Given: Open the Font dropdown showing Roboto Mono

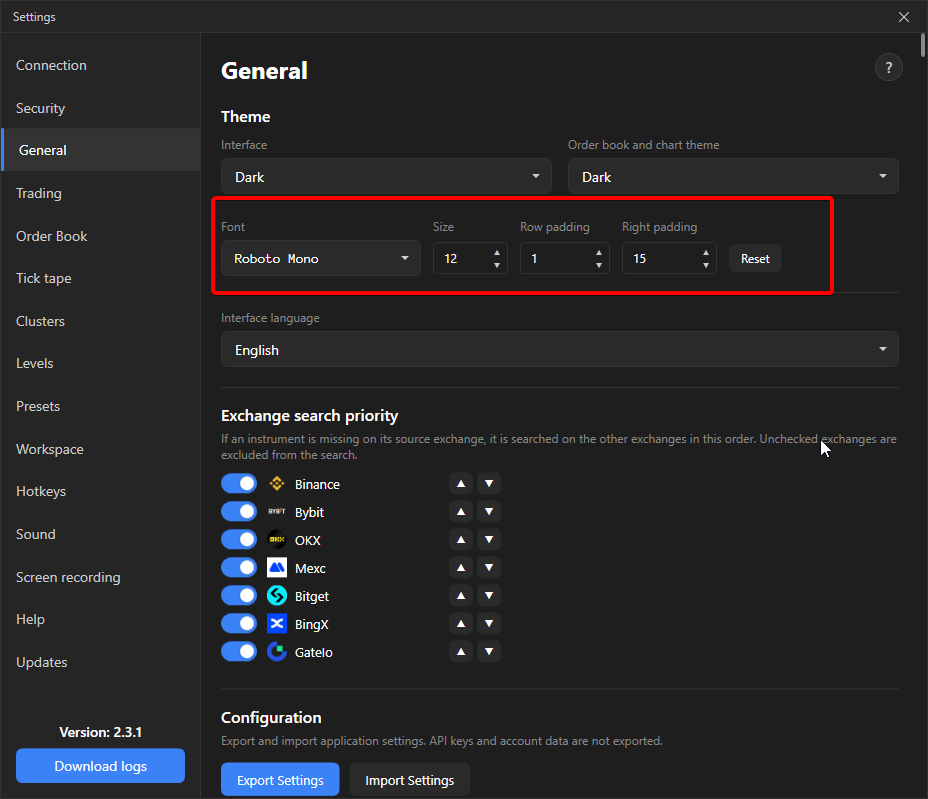Looking at the screenshot, I should [x=321, y=258].
